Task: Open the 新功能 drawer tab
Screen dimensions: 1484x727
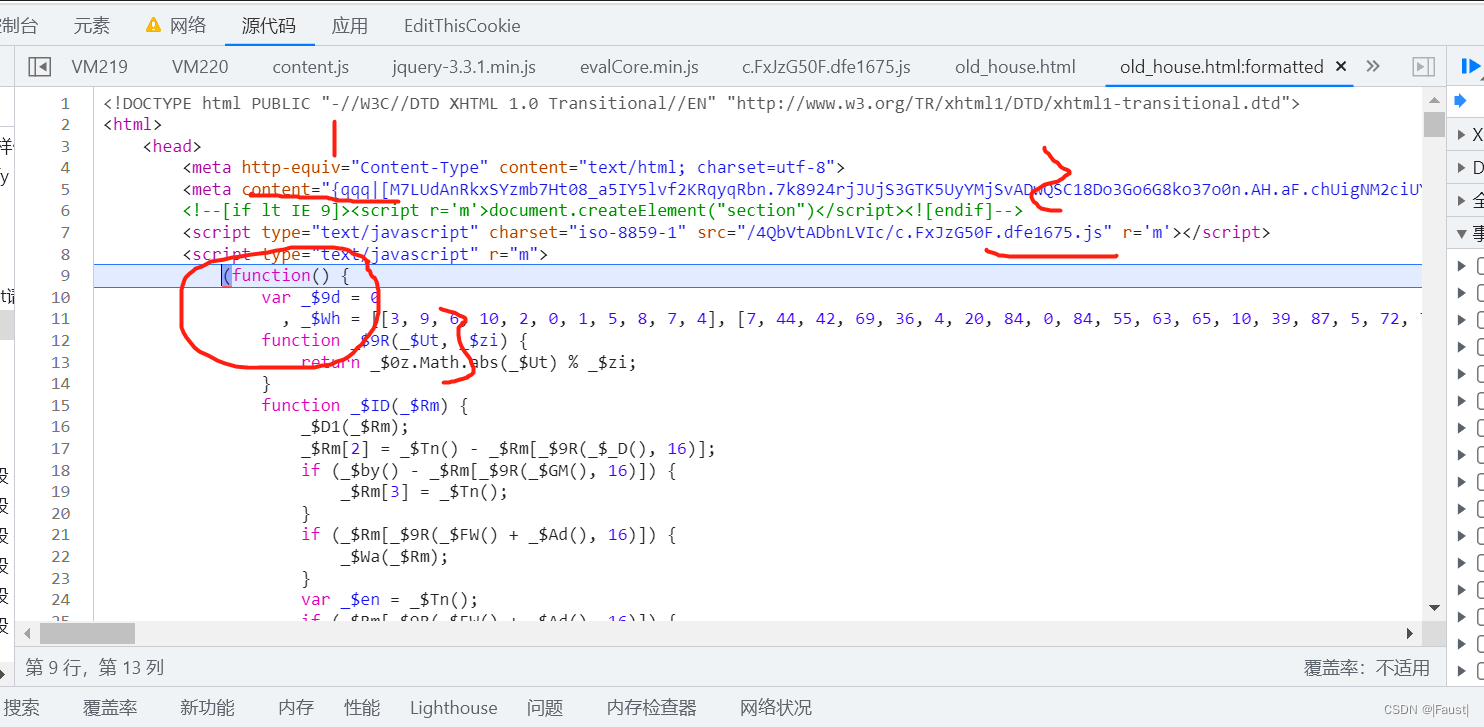Action: (x=207, y=708)
